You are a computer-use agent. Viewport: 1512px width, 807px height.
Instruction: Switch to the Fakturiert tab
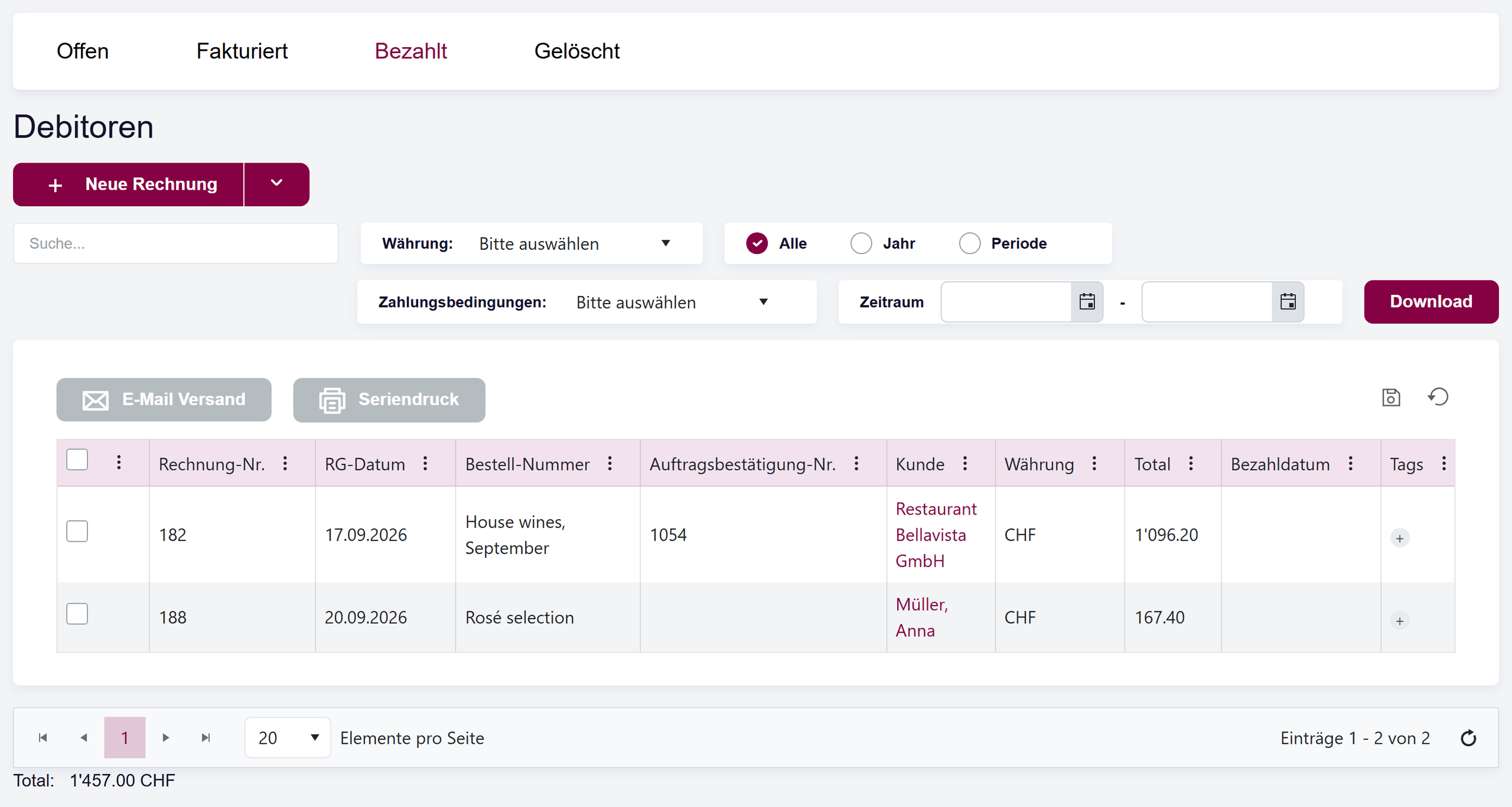242,51
